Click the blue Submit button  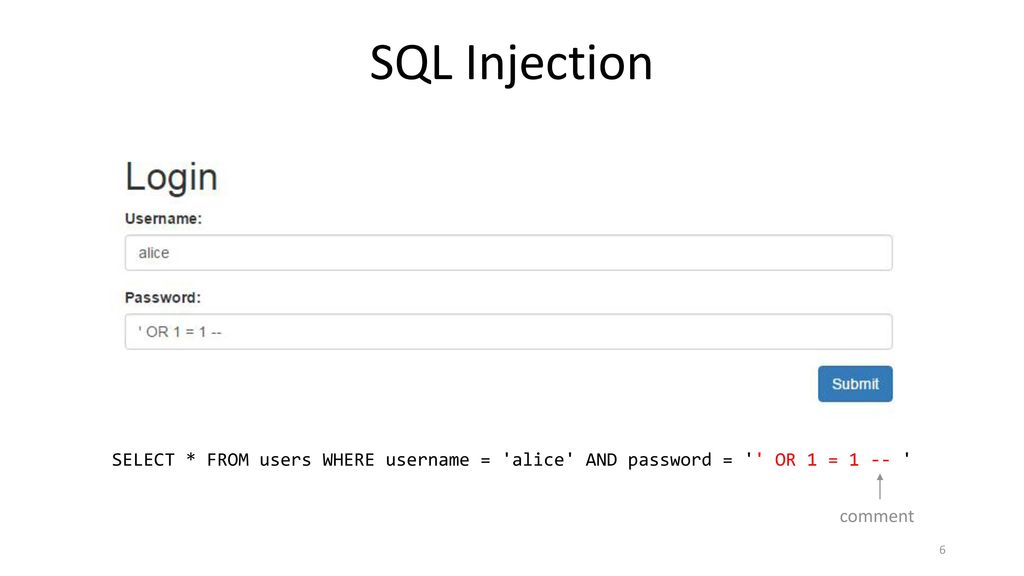[x=855, y=384]
